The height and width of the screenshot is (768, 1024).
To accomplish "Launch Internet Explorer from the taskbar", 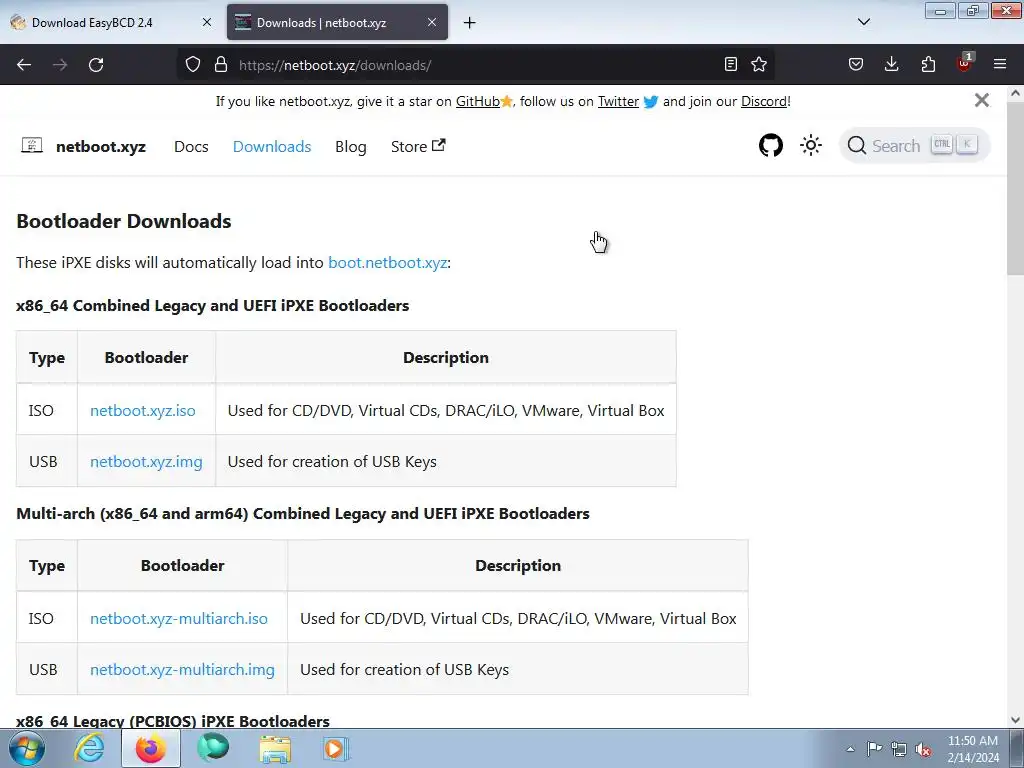I will (89, 748).
